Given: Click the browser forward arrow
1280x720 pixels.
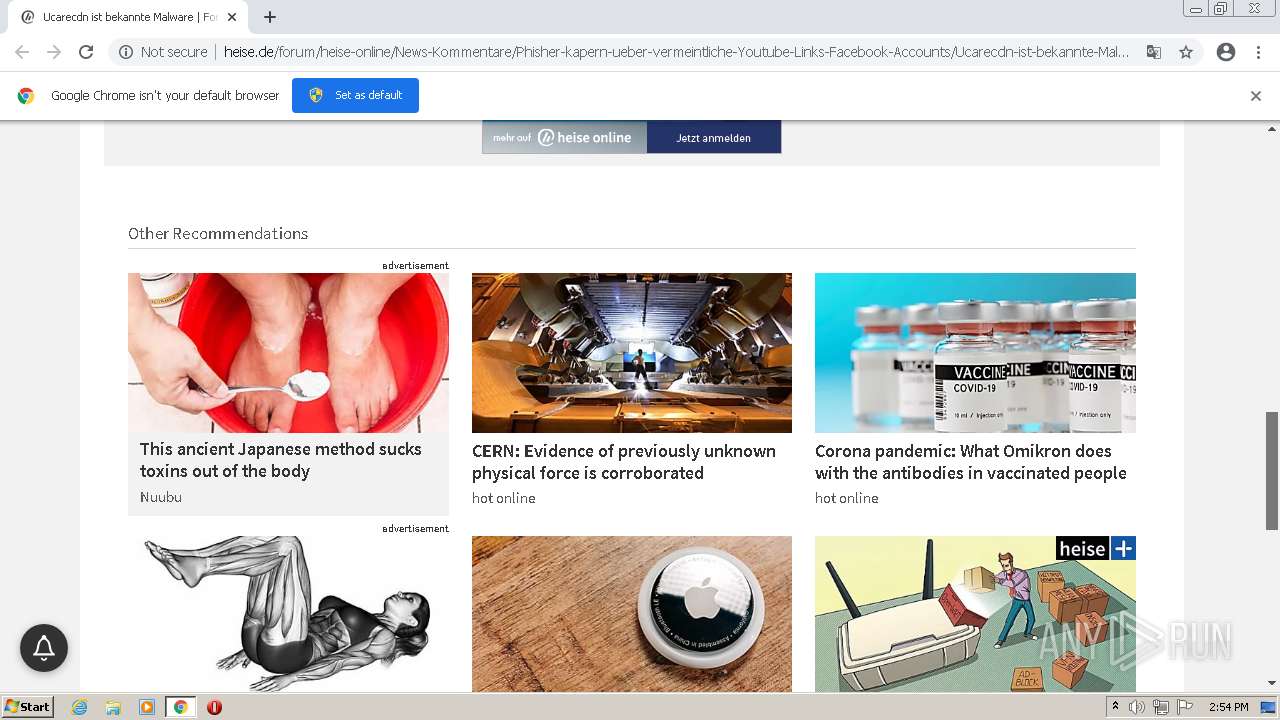Looking at the screenshot, I should click(54, 52).
